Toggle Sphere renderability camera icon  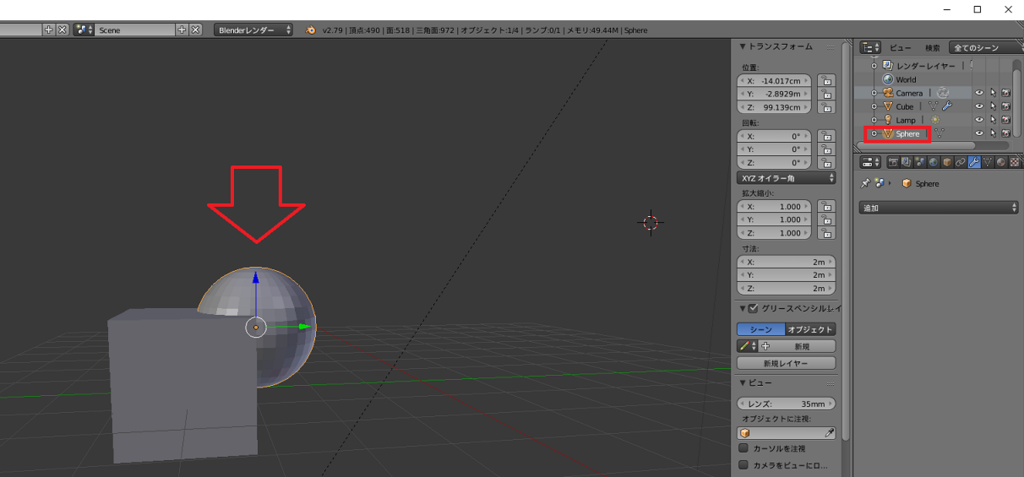[1006, 134]
